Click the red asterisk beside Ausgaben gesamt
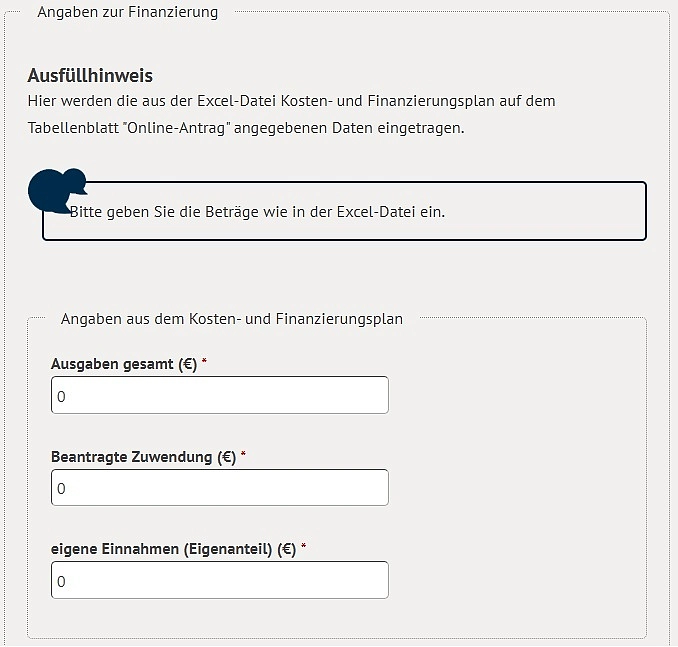 tap(205, 364)
